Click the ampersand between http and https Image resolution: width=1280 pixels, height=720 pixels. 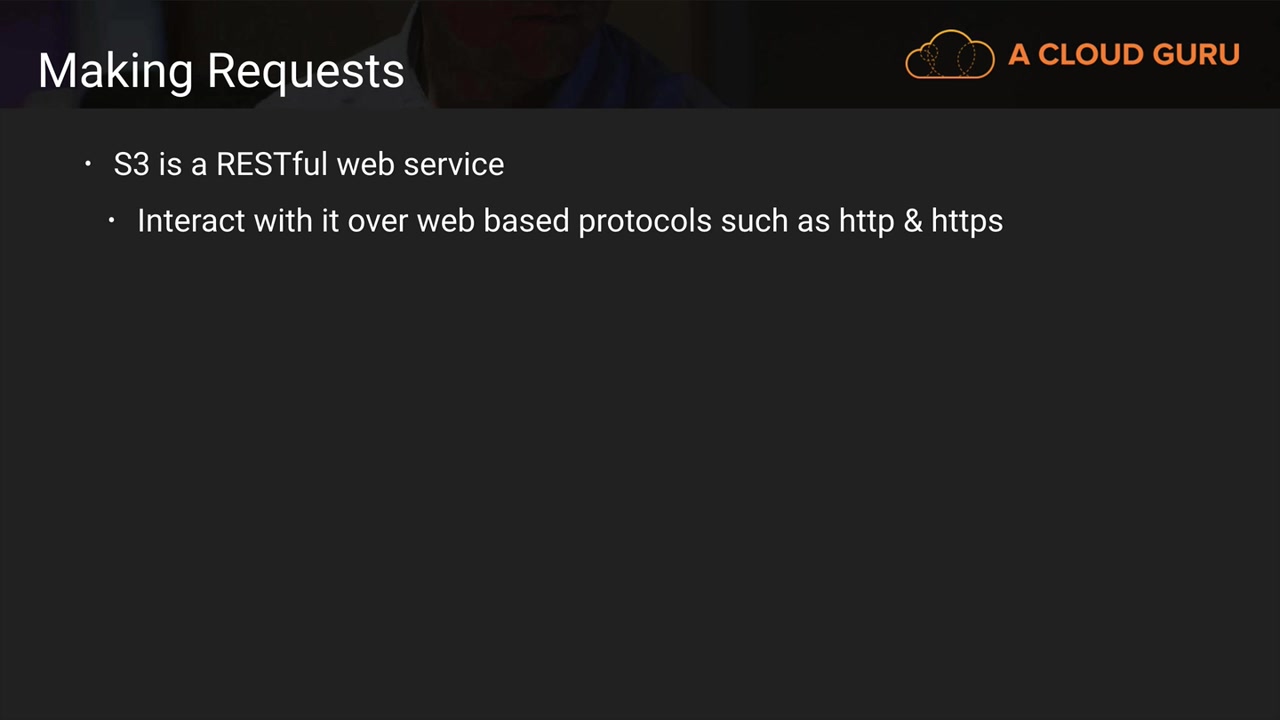(x=913, y=221)
